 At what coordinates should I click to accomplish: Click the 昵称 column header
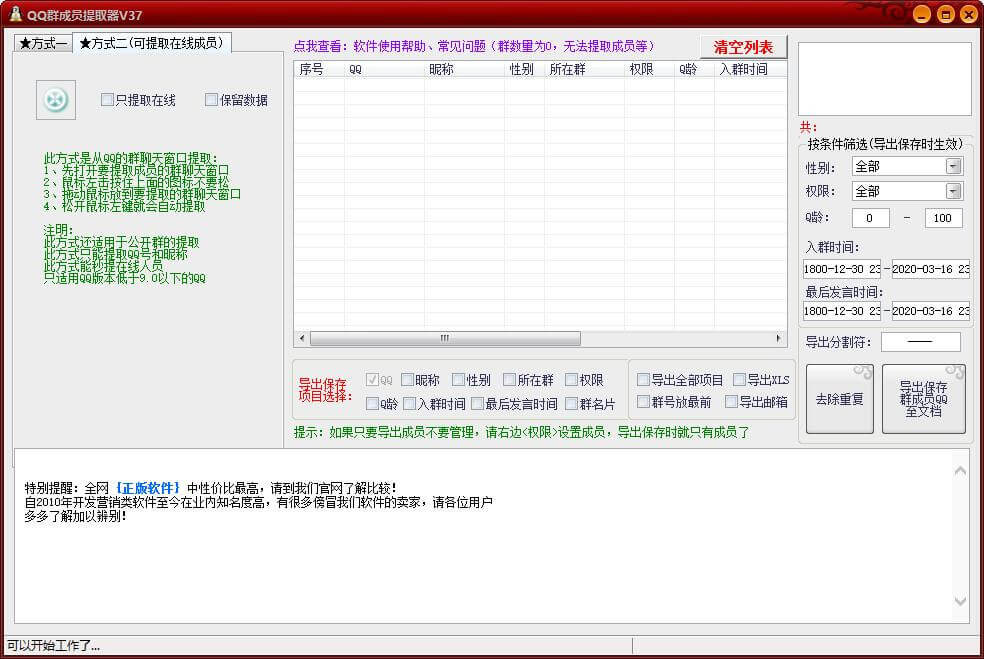click(464, 69)
